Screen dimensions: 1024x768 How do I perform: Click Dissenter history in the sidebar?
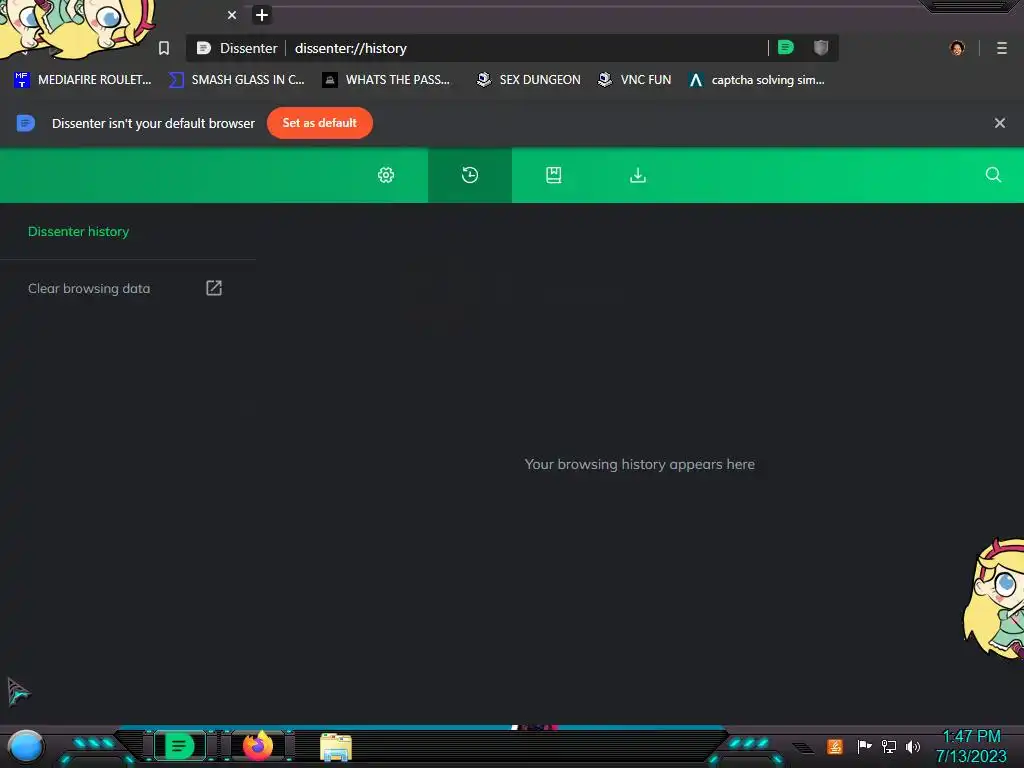click(x=78, y=231)
